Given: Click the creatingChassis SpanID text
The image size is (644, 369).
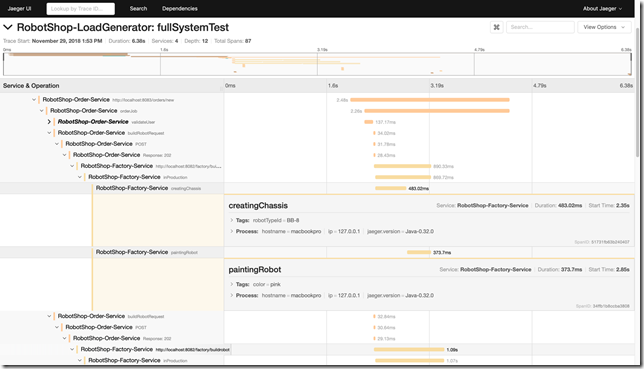Looking at the screenshot, I should (602, 242).
